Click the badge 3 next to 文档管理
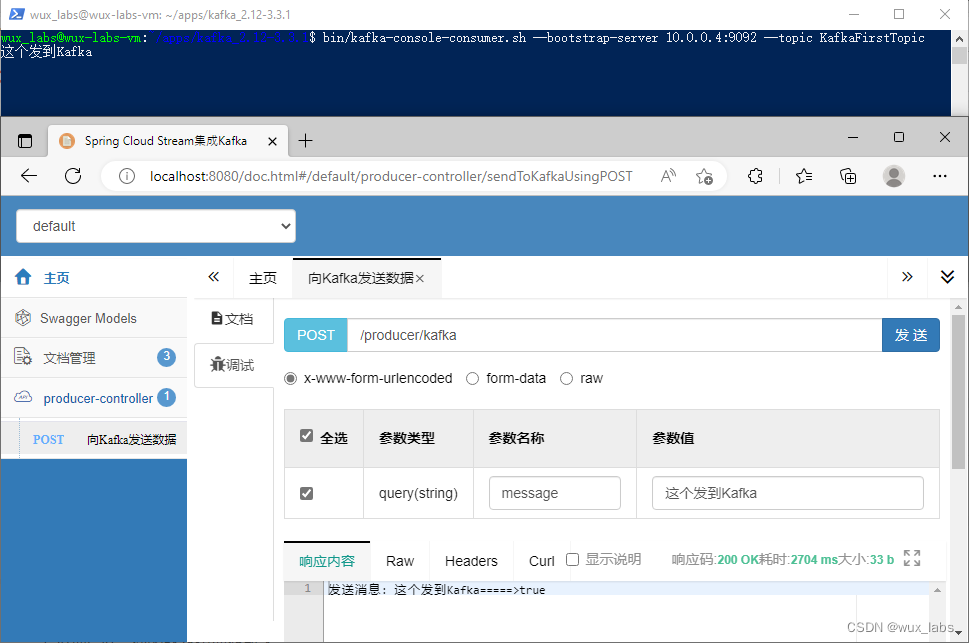969x643 pixels. coord(166,357)
